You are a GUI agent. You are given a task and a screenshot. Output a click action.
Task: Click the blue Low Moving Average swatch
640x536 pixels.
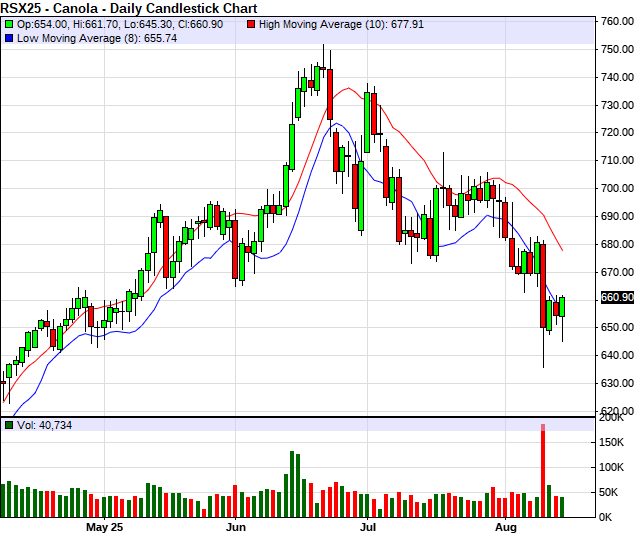[x=9, y=38]
